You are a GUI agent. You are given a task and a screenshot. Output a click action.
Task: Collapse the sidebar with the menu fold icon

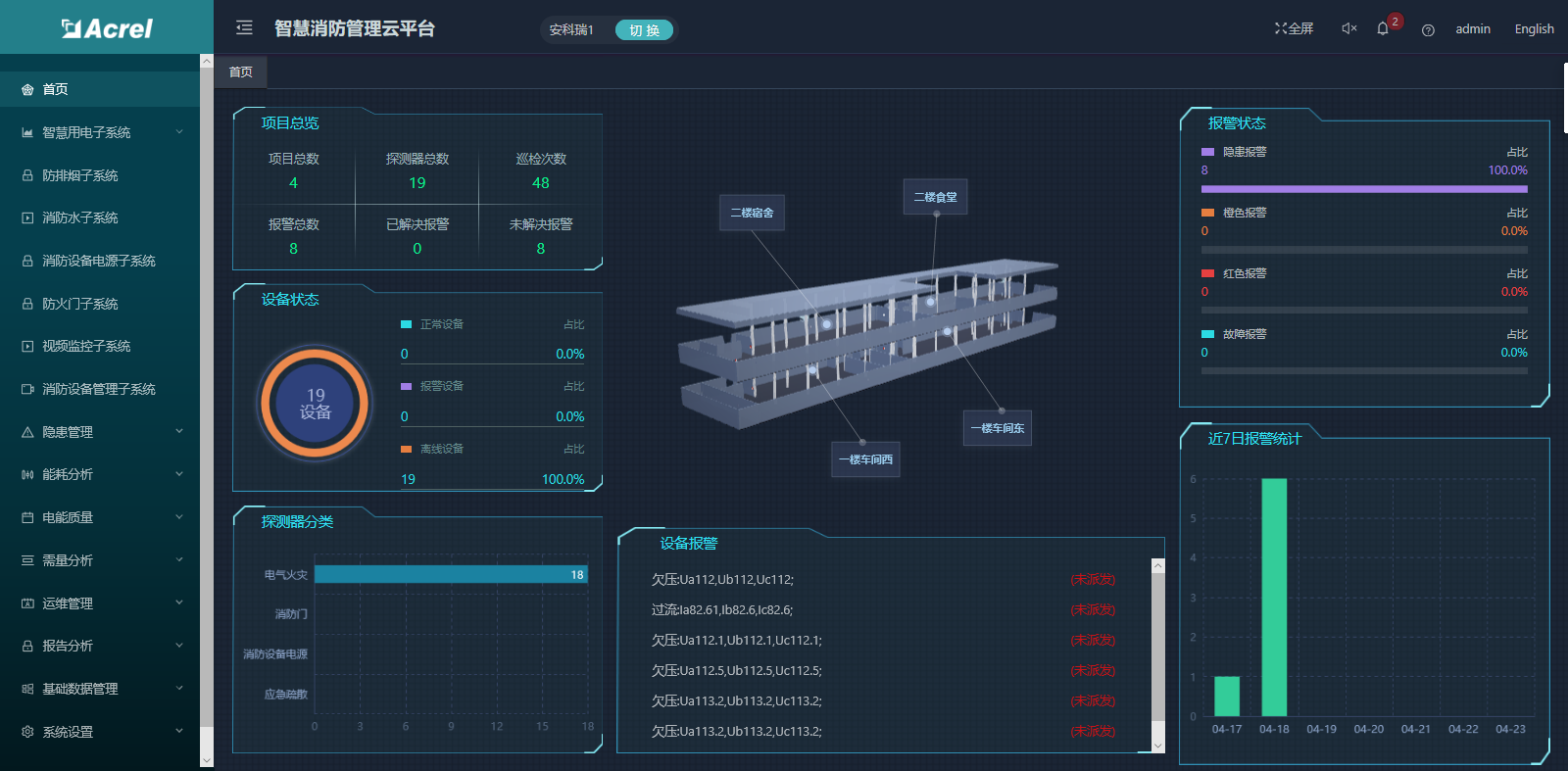[x=244, y=27]
